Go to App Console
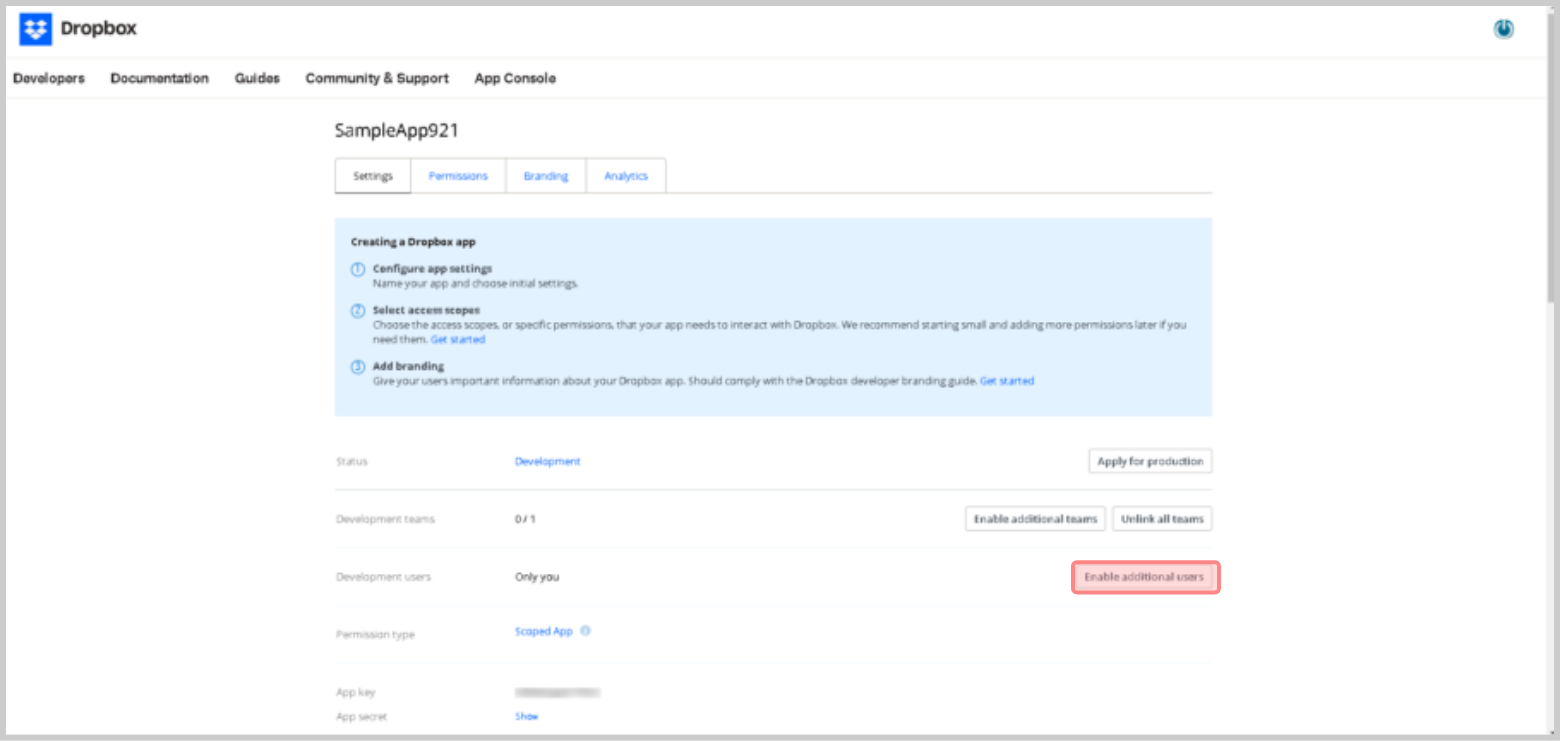This screenshot has height=741, width=1560. click(x=515, y=78)
